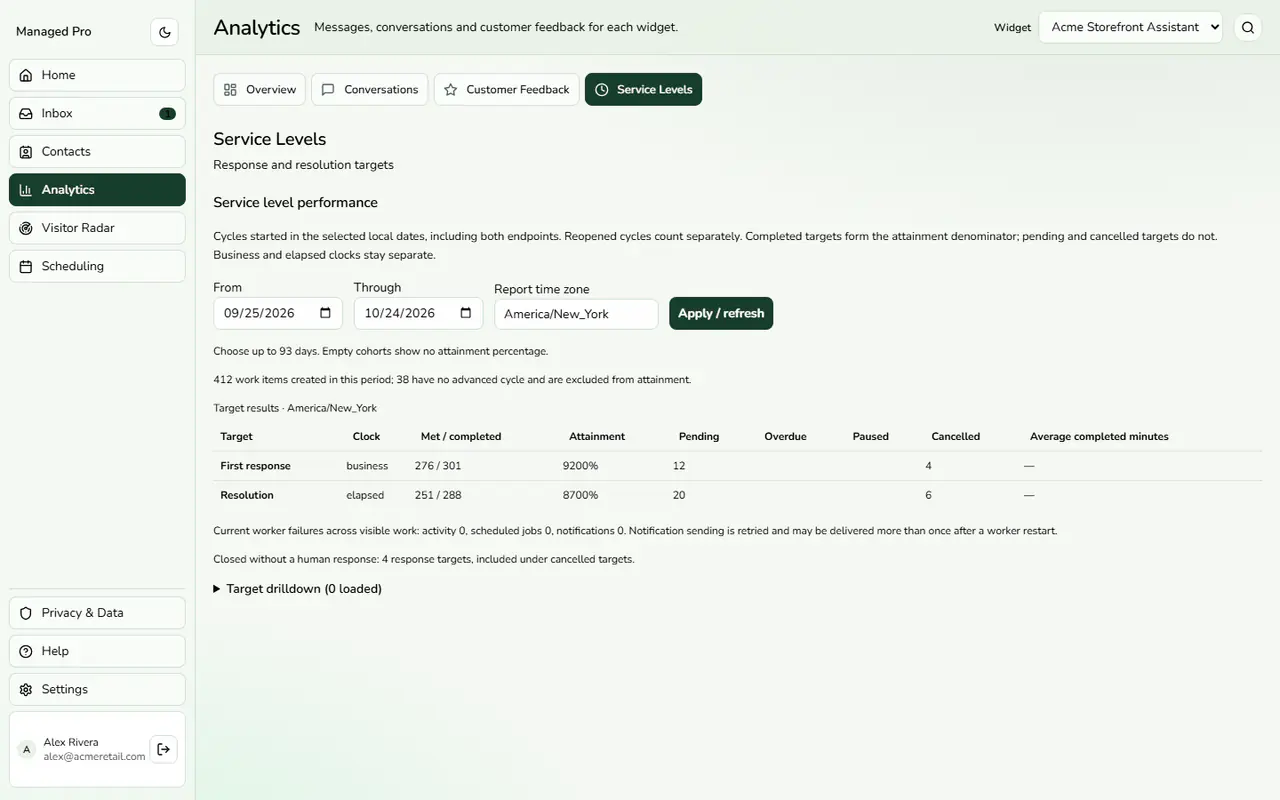Viewport: 1280px width, 800px height.
Task: Click the Home house icon in sidebar
Action: [26, 75]
